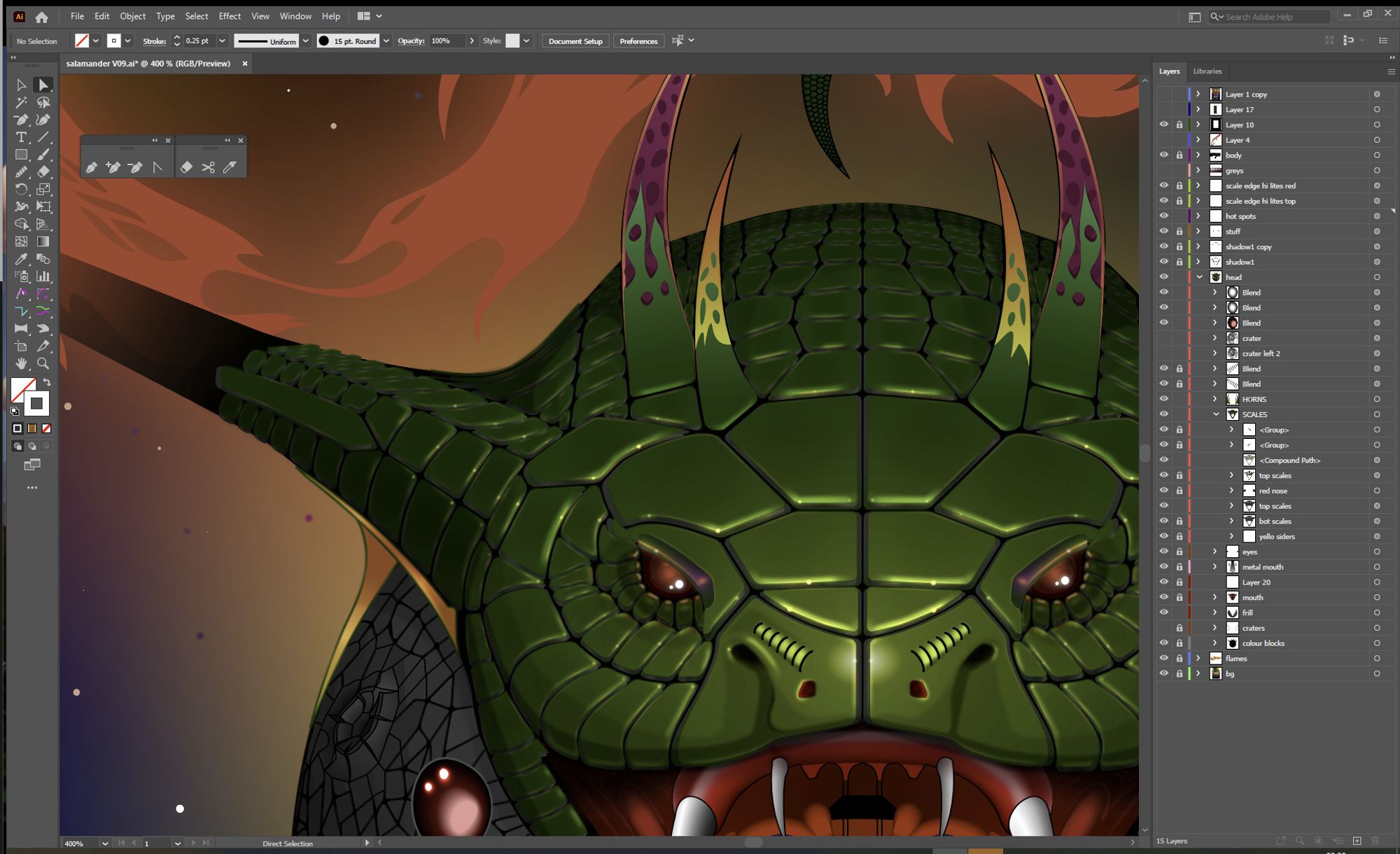Collapse the head layer
Image resolution: width=1400 pixels, height=854 pixels.
click(1199, 277)
